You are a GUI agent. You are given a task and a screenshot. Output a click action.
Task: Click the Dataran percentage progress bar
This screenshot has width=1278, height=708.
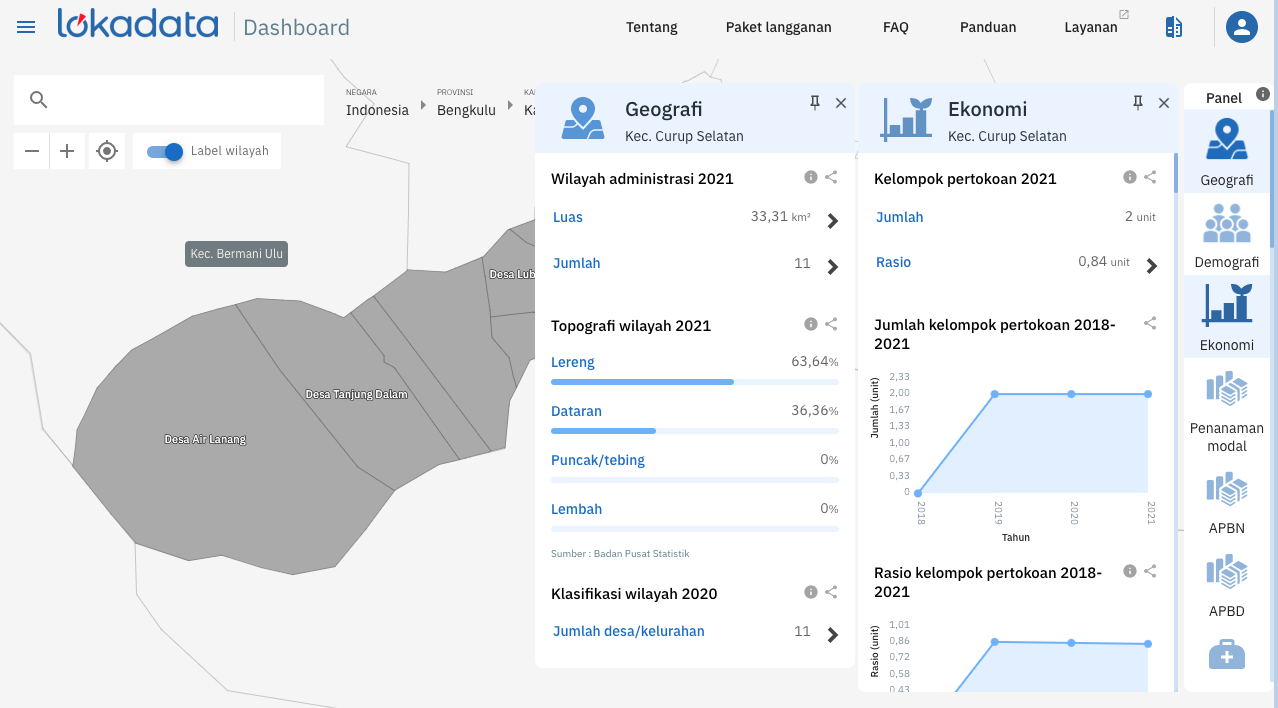point(694,431)
